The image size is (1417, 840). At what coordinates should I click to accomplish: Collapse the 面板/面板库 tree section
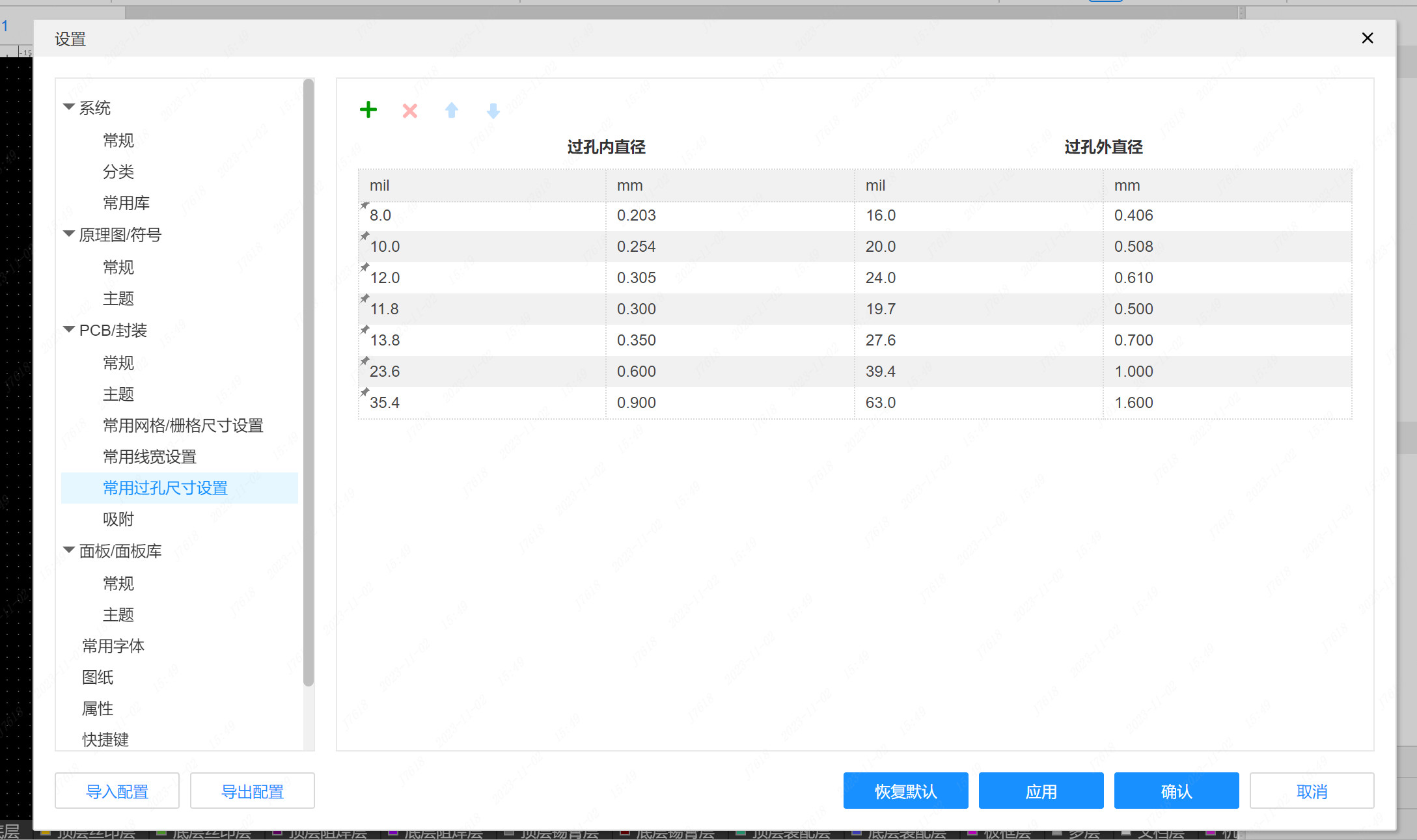click(x=69, y=550)
